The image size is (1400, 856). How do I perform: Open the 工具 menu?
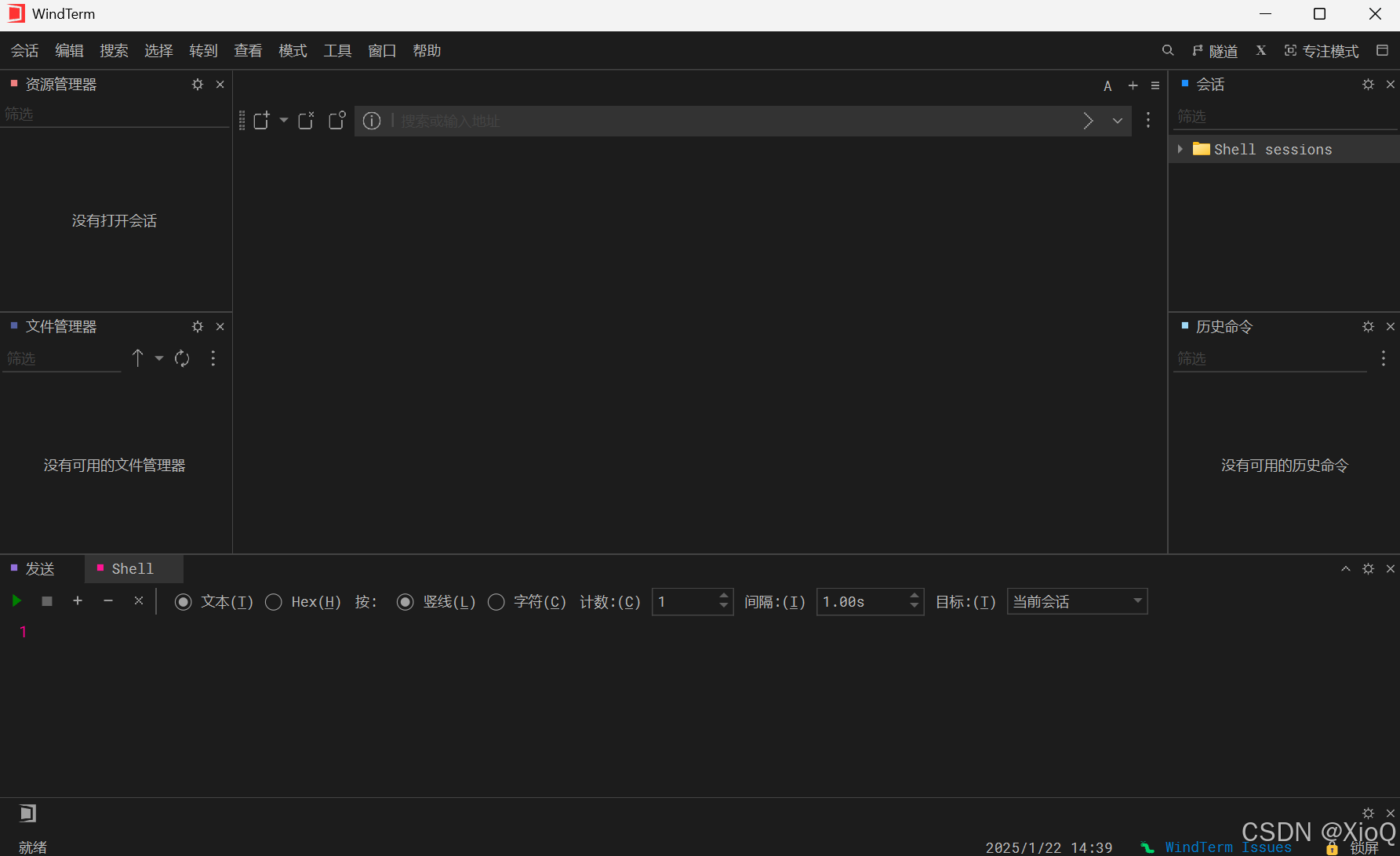tap(337, 51)
